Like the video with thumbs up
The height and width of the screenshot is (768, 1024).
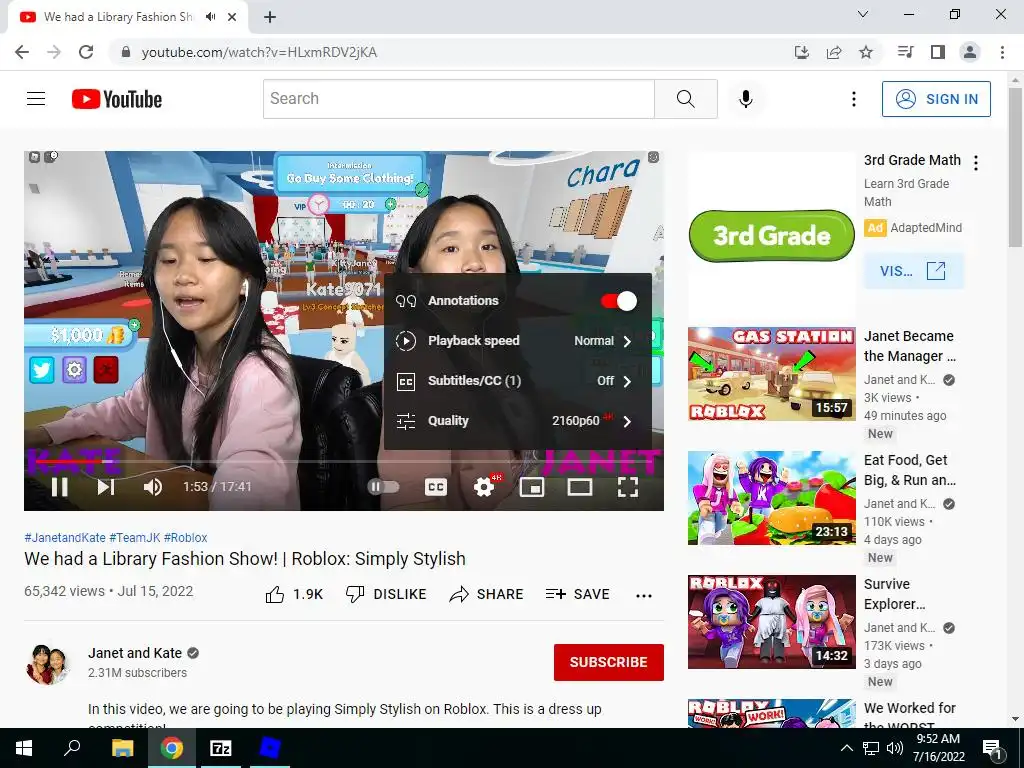294,594
